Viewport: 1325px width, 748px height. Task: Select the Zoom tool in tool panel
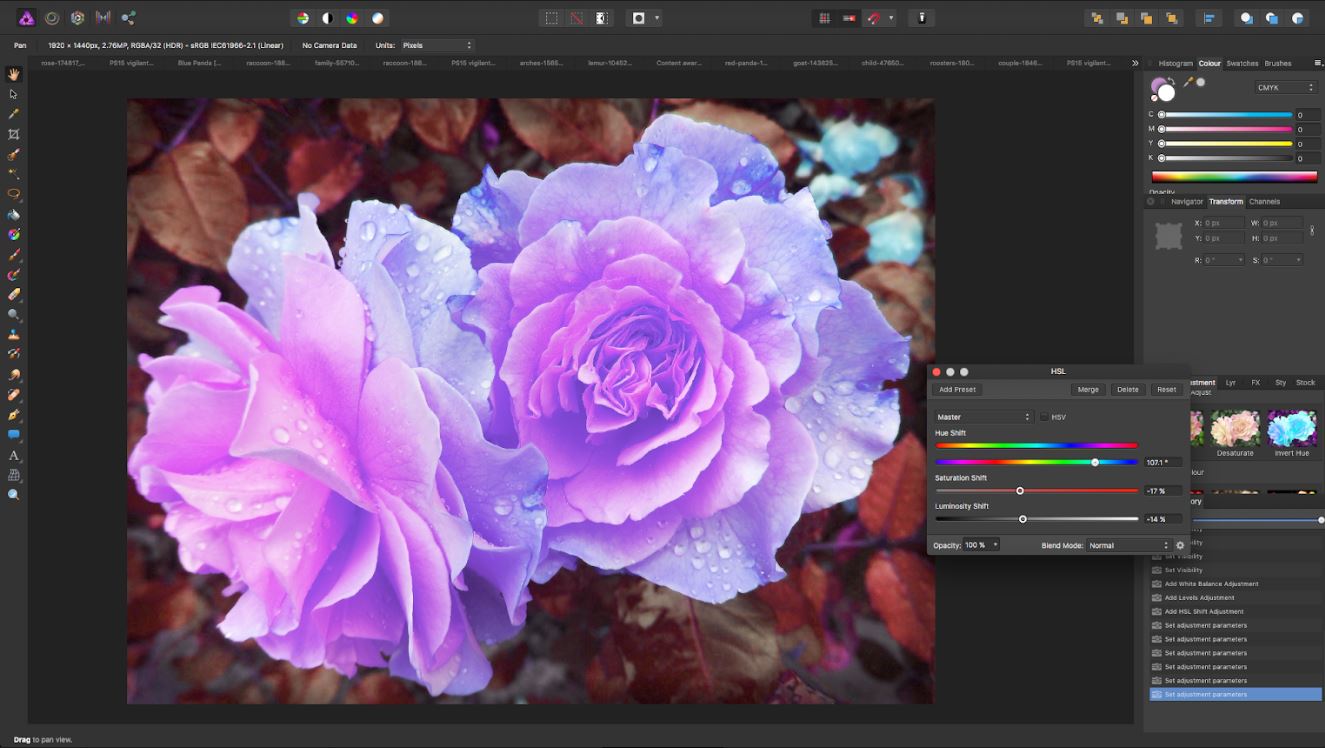click(14, 495)
